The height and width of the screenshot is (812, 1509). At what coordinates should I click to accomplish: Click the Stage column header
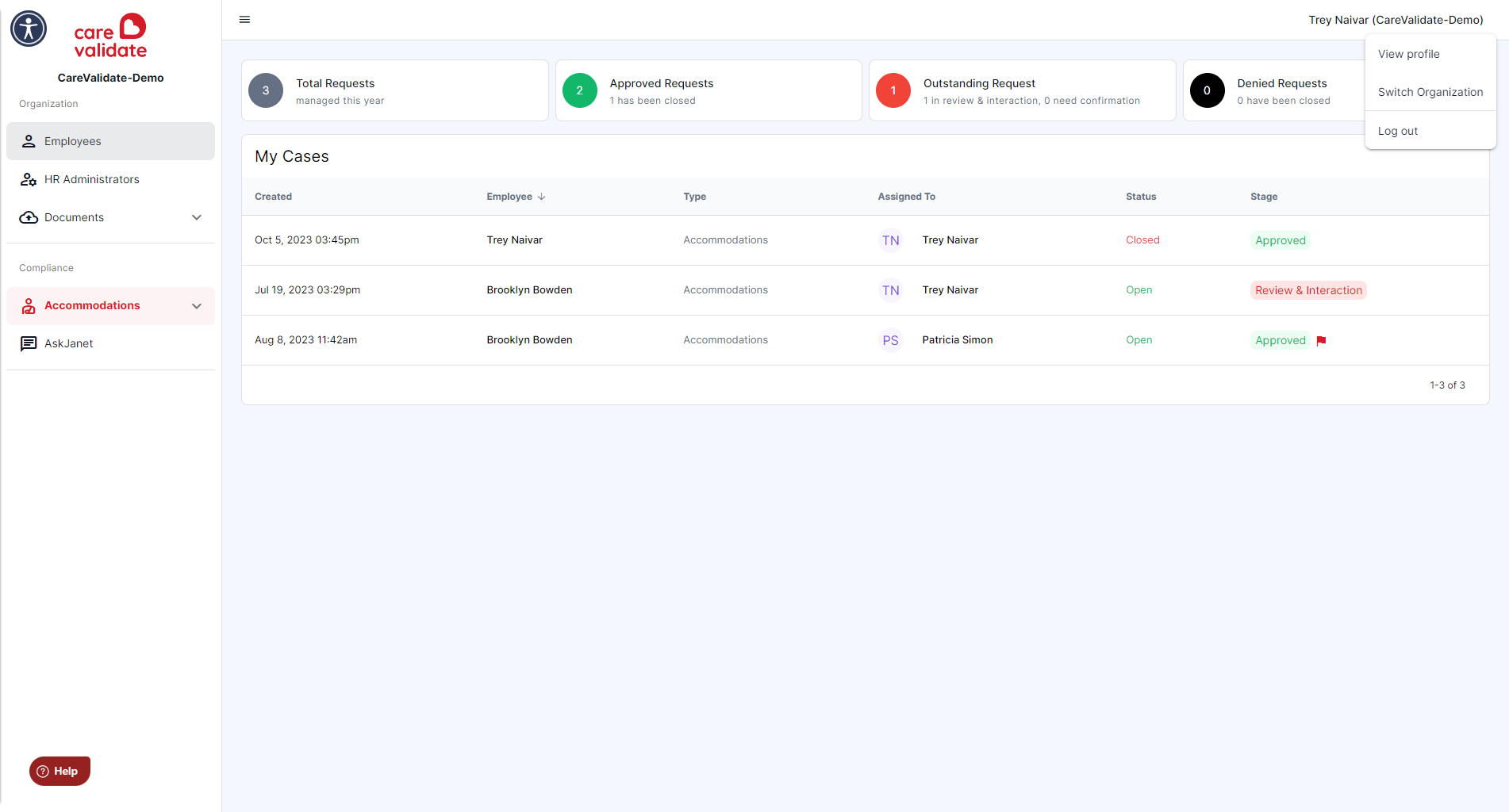(x=1264, y=197)
